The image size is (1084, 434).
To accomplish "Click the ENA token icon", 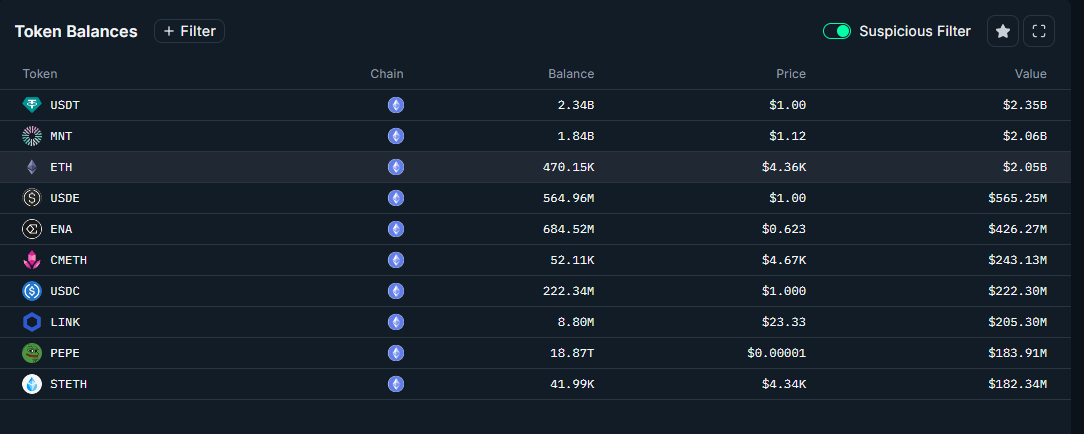I will point(32,229).
